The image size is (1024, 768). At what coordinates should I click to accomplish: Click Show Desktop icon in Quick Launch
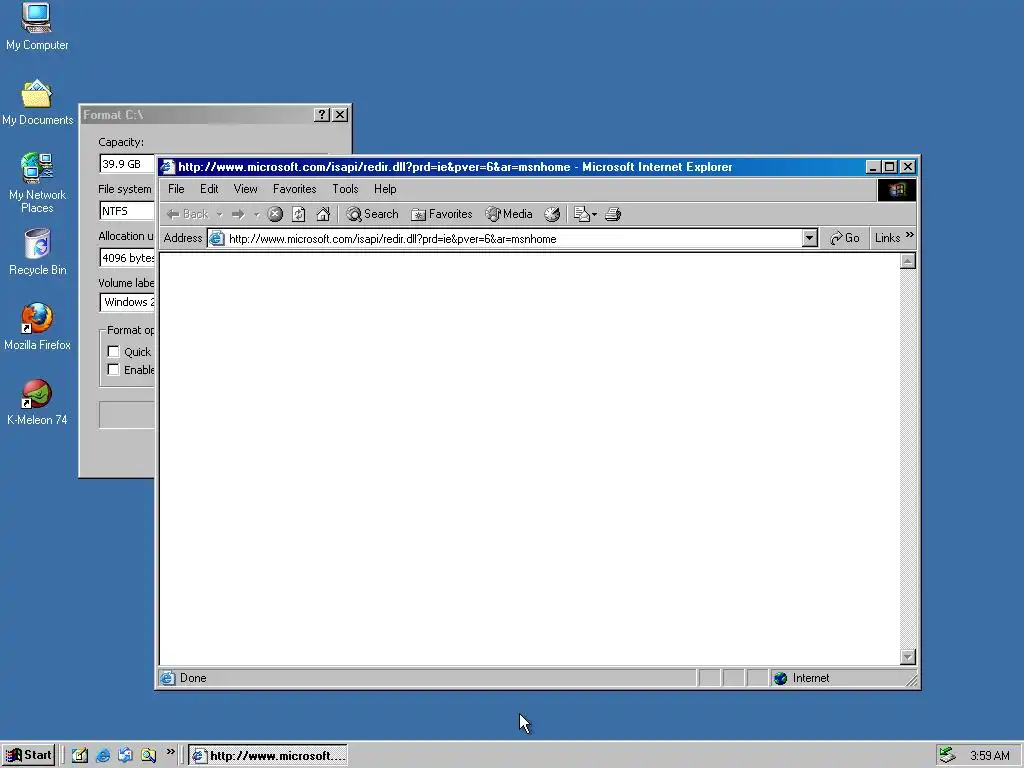[x=80, y=756]
